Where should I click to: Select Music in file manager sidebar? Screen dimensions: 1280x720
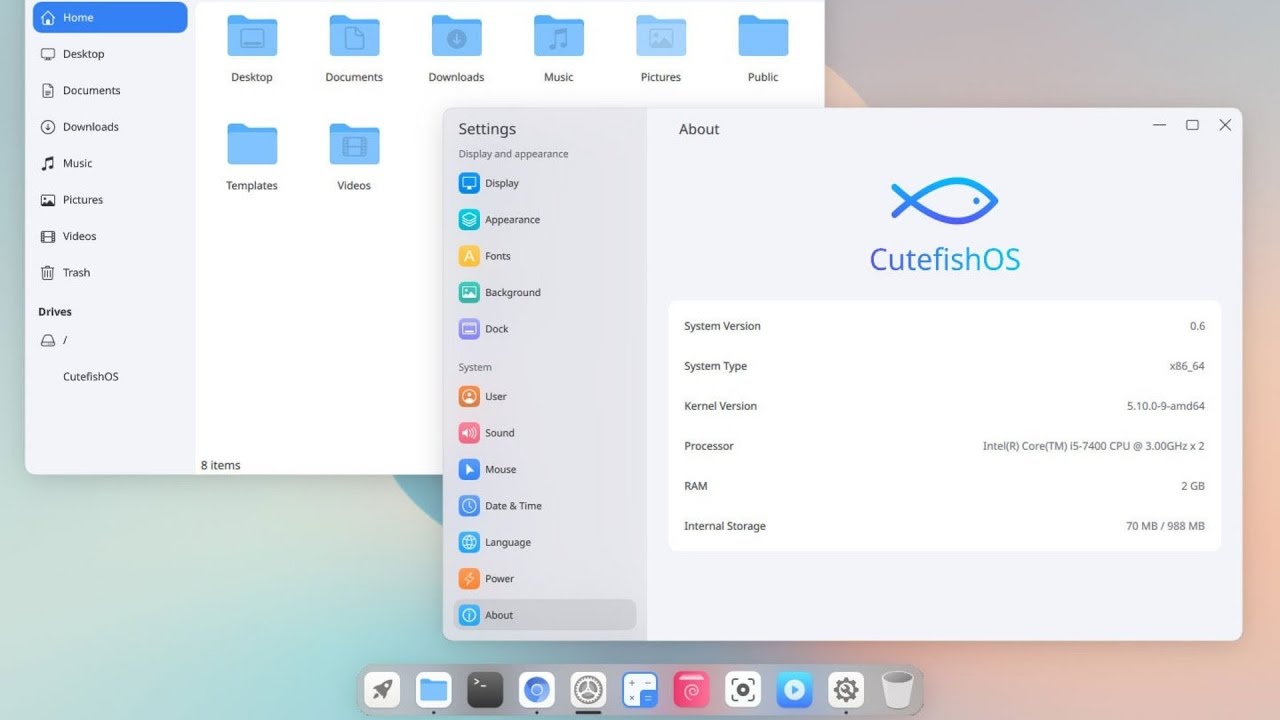point(110,163)
